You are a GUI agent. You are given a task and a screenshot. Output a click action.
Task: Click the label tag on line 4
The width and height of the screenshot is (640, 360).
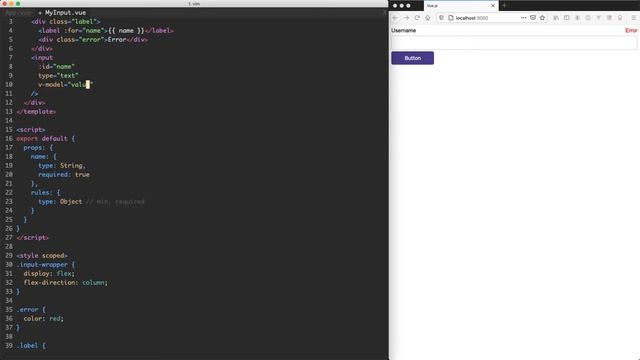106,31
